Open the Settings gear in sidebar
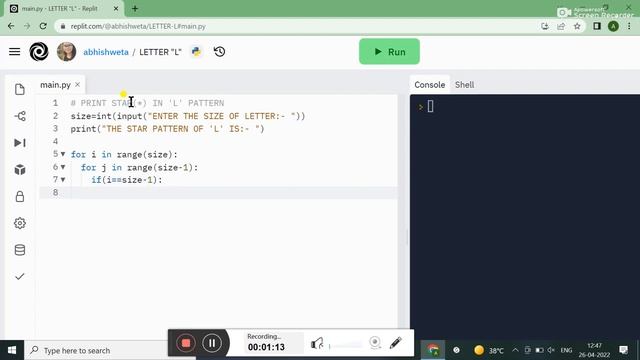Viewport: 640px width, 360px height. coord(20,223)
